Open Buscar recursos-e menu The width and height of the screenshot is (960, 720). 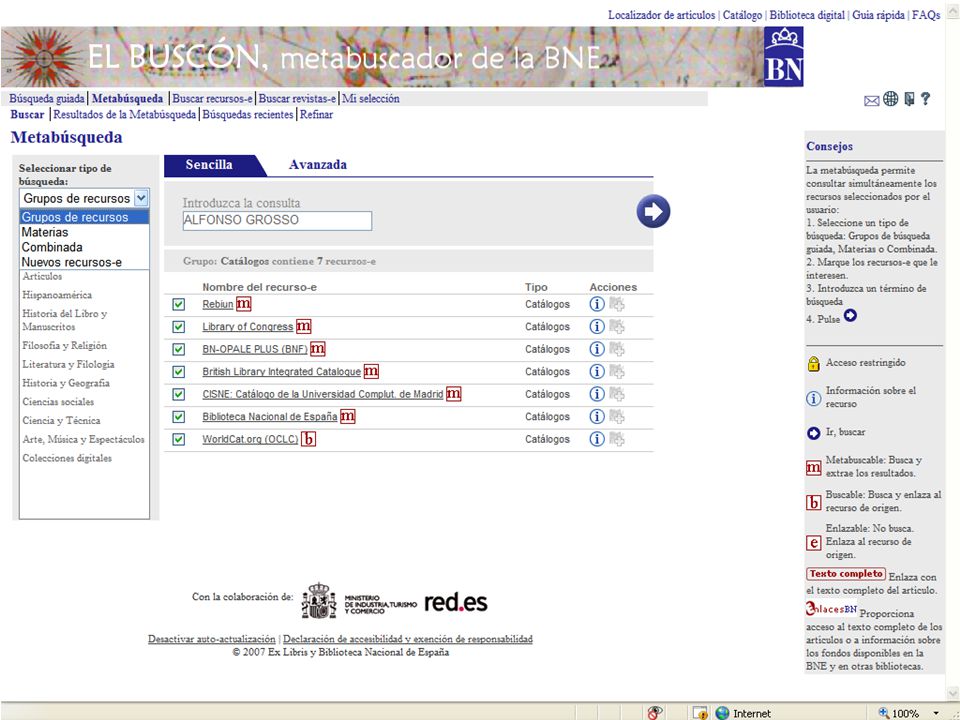click(212, 99)
